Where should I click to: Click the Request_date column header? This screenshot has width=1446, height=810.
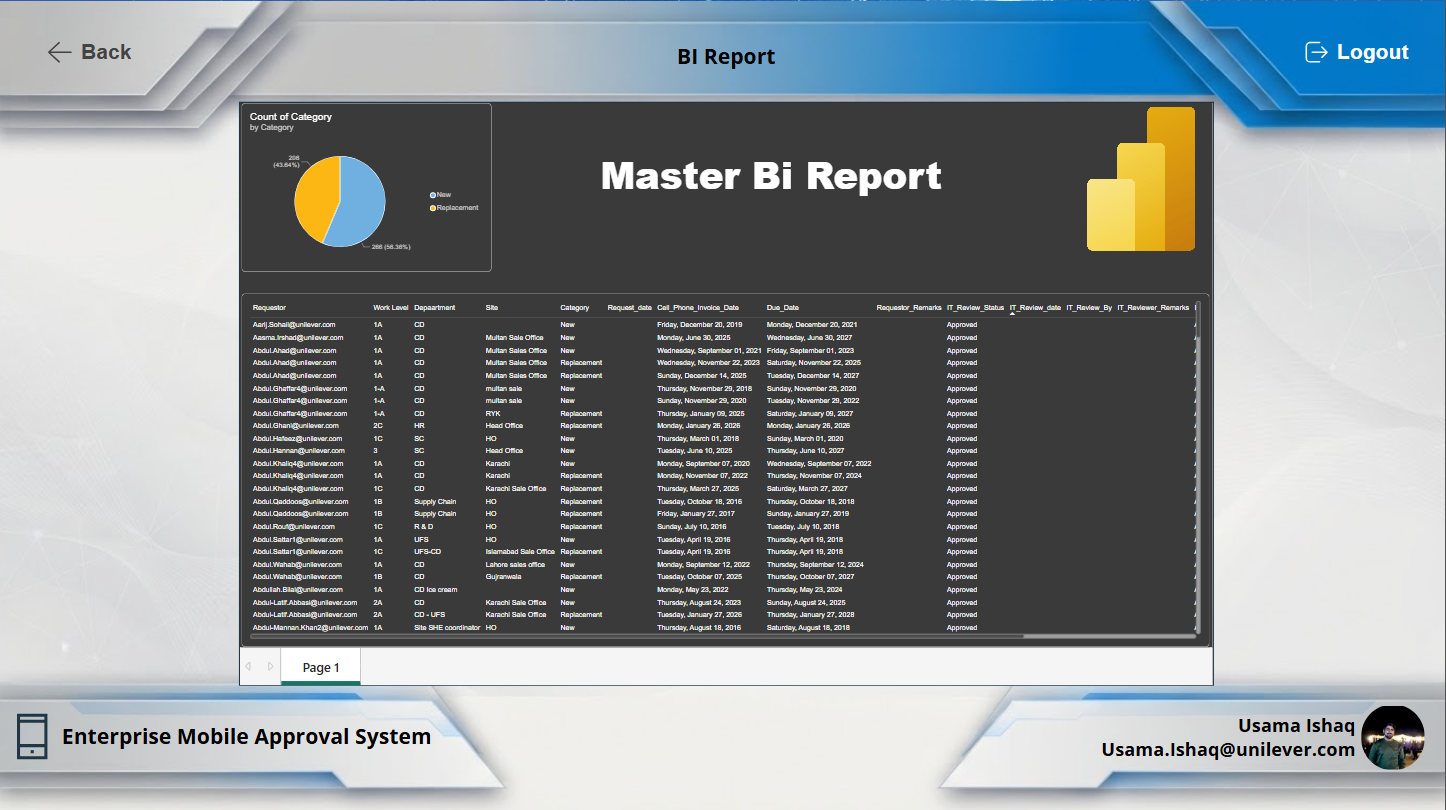click(x=630, y=308)
